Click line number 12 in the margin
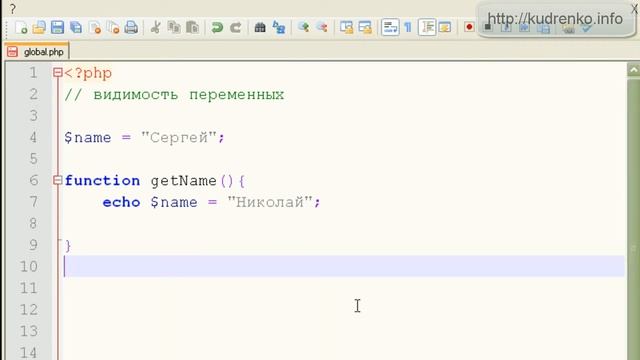Viewport: 640px width, 360px height. pos(29,310)
